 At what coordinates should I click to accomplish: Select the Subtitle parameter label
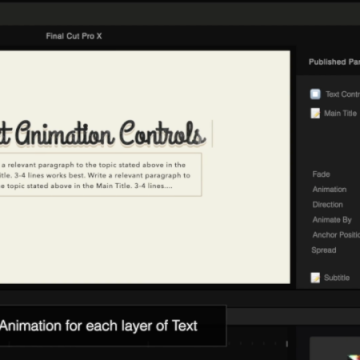pos(337,278)
